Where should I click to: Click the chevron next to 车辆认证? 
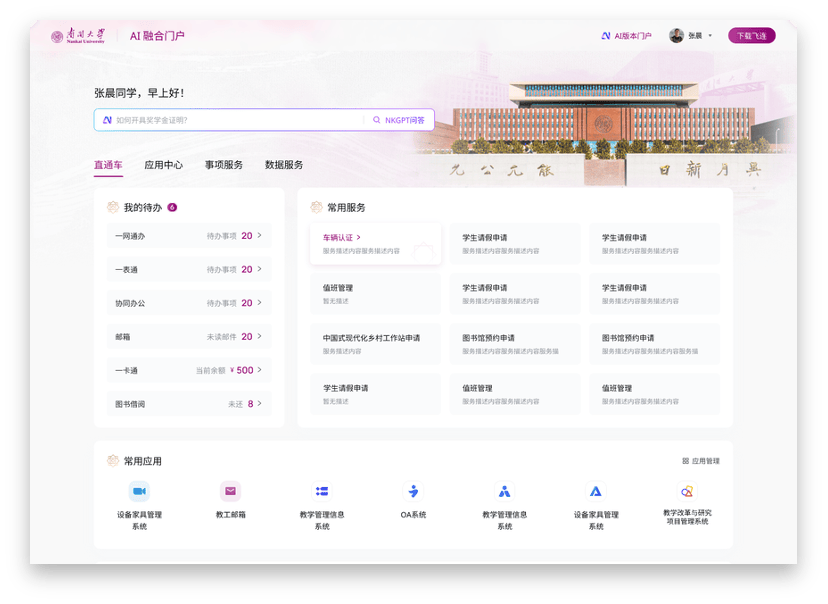359,238
